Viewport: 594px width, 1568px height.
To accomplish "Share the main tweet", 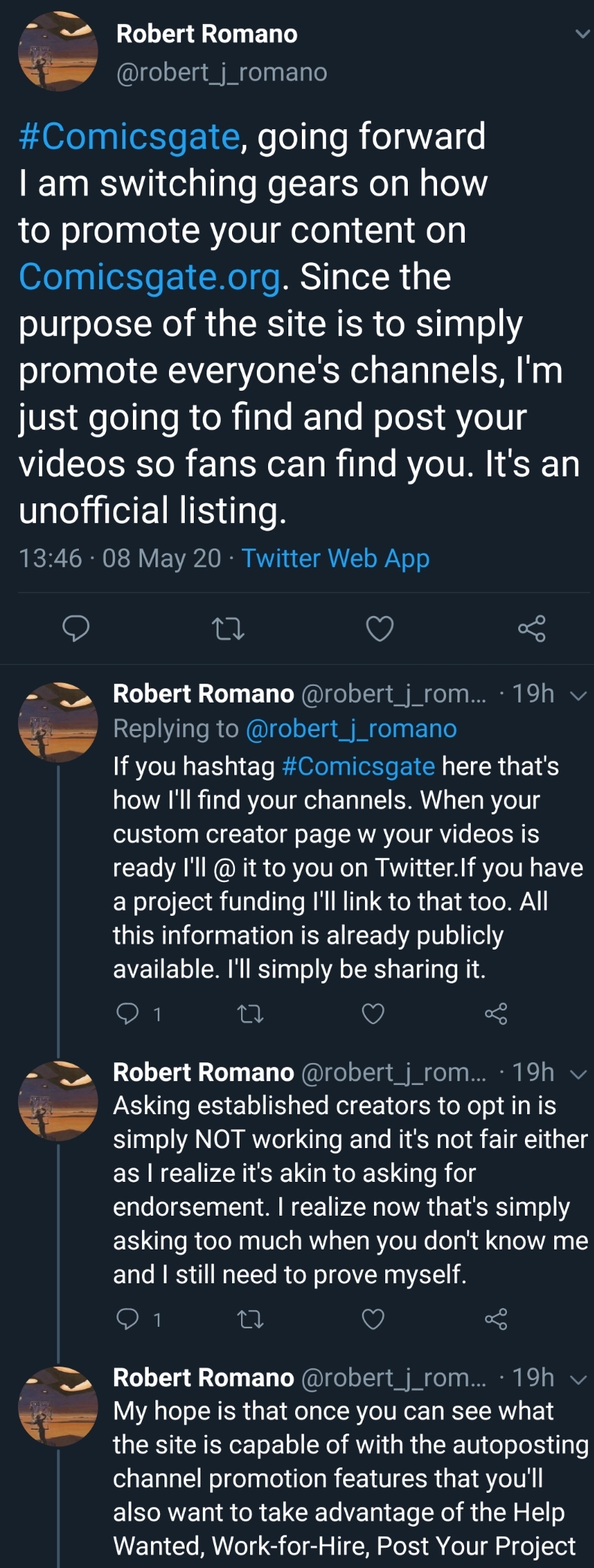I will pyautogui.click(x=532, y=627).
